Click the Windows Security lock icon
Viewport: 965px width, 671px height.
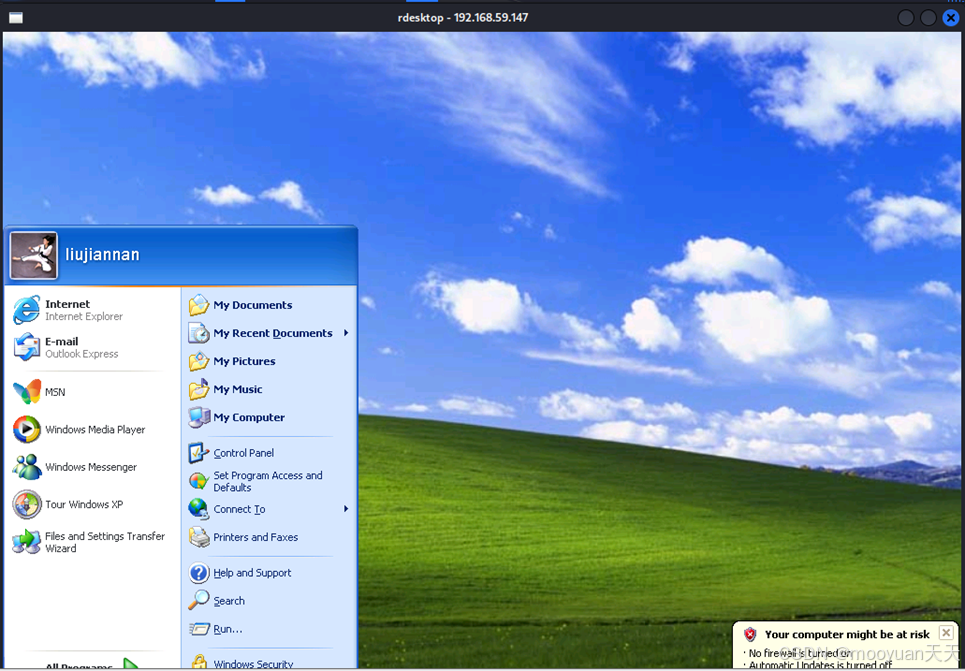[199, 662]
